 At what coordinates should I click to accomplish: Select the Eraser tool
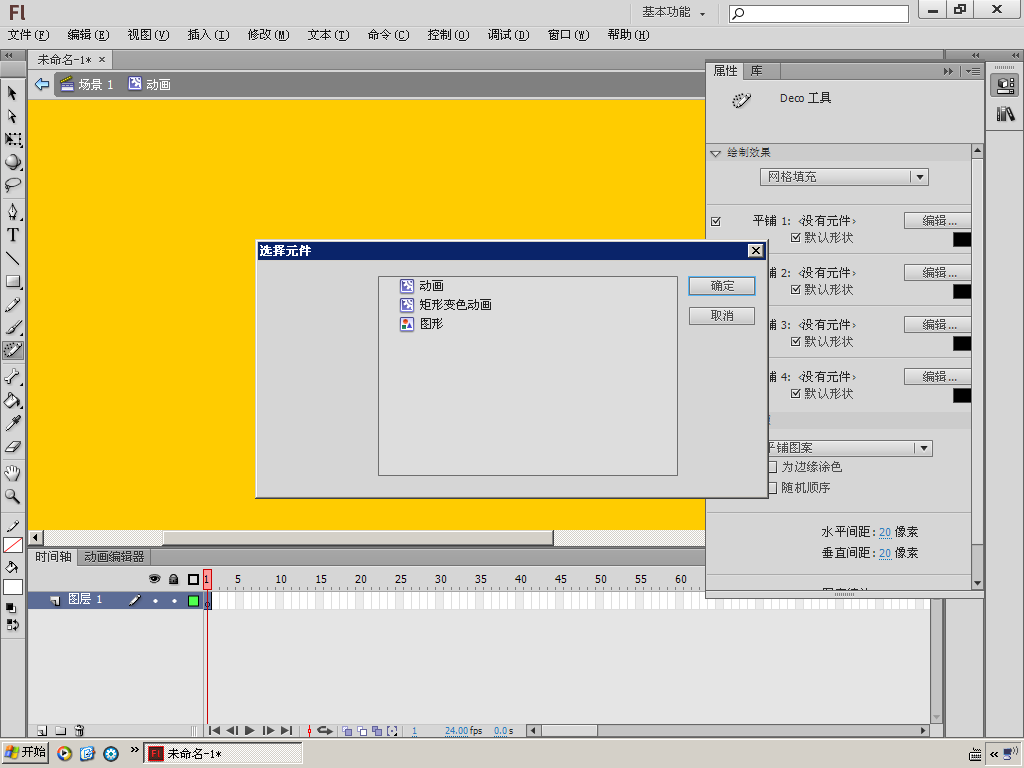(x=12, y=447)
